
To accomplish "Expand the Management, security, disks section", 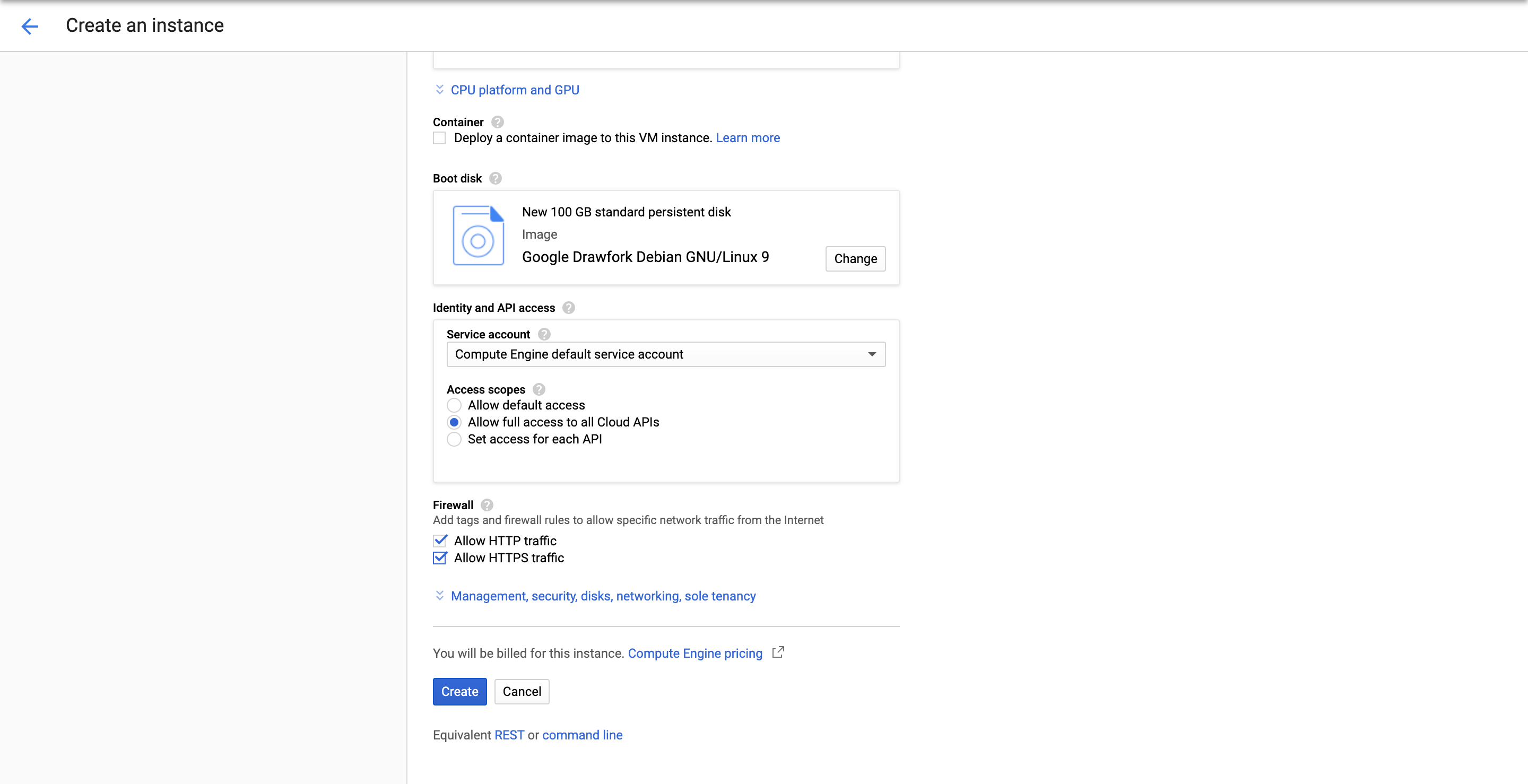I will 603,596.
